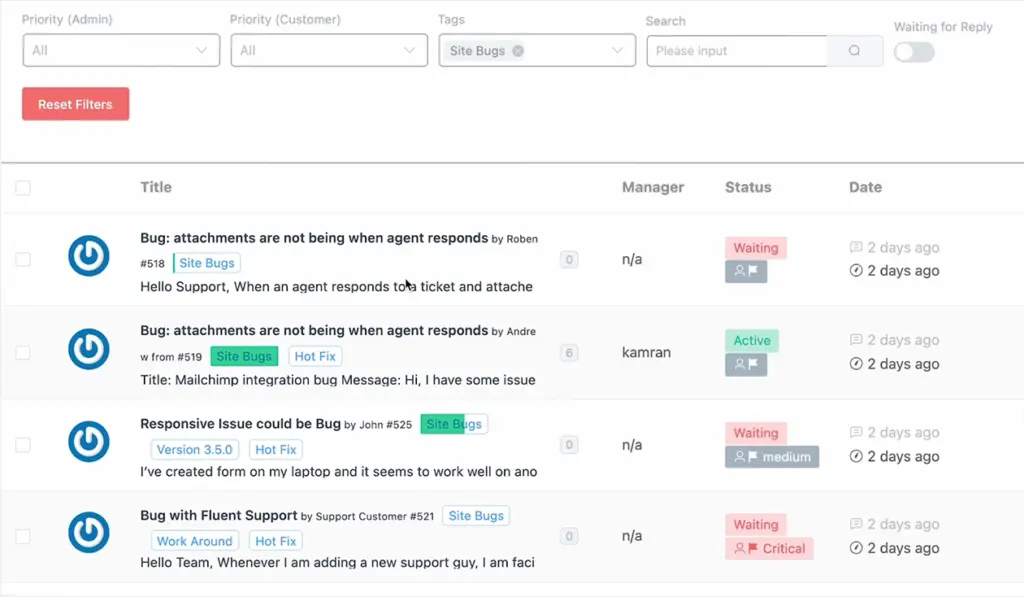The height and width of the screenshot is (597, 1024).
Task: Click the search magnifier icon button
Action: (x=854, y=51)
